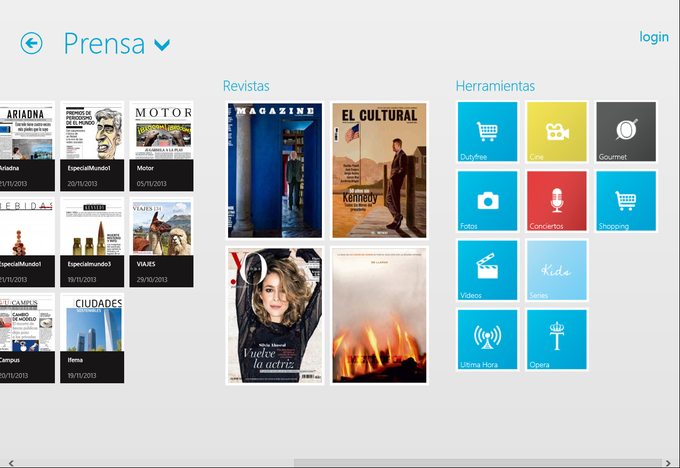Open the Yo Dona magazine cover
Image resolution: width=680 pixels, height=468 pixels.
pos(275,315)
